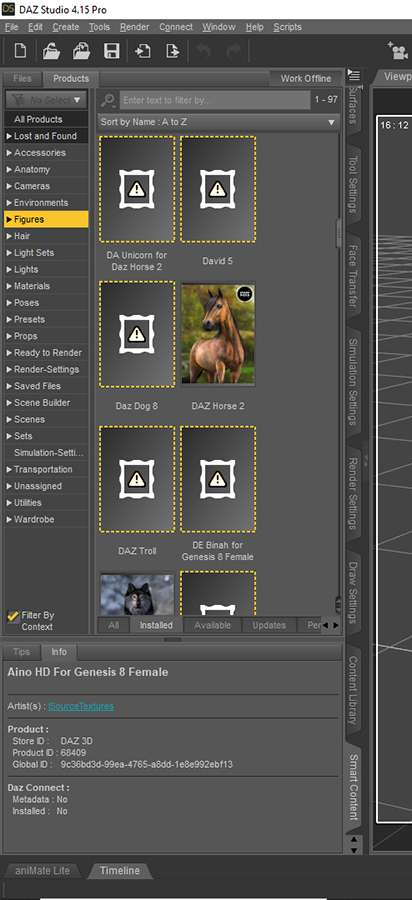Click the Export file toolbar icon
This screenshot has height=900, width=412.
click(172, 51)
